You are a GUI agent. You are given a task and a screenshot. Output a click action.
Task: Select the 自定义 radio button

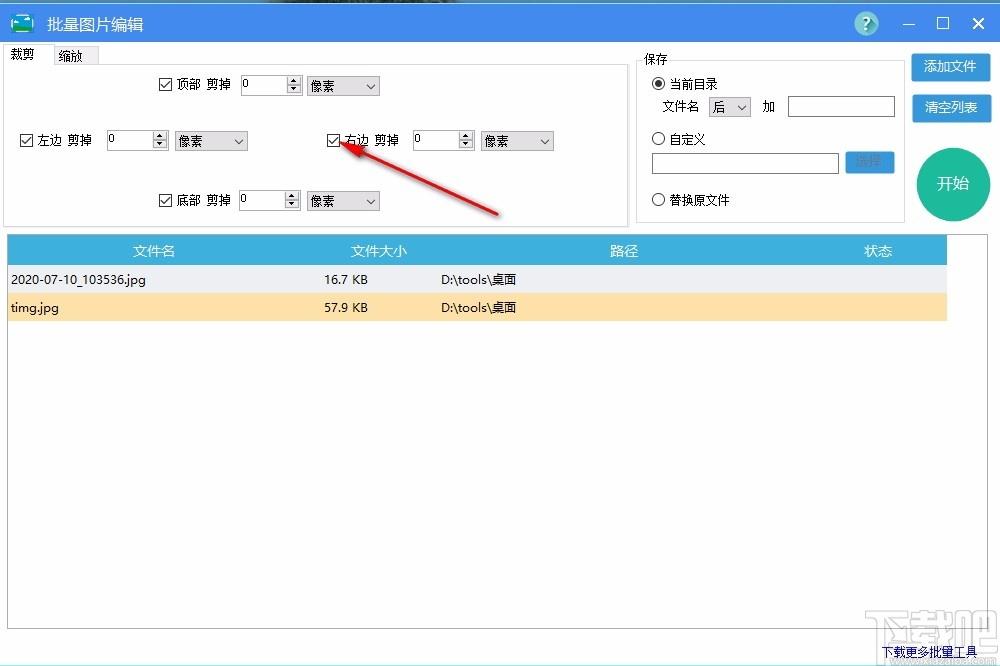pos(658,139)
